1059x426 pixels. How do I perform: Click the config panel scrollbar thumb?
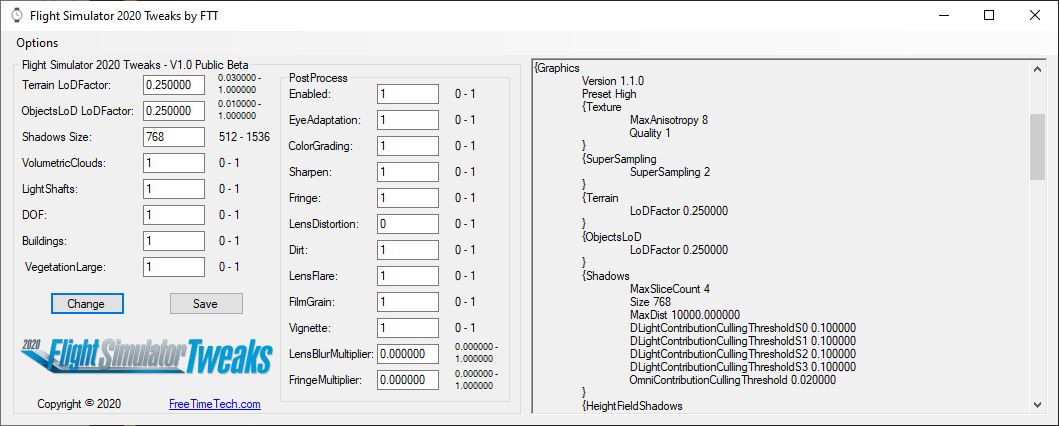click(x=1037, y=147)
